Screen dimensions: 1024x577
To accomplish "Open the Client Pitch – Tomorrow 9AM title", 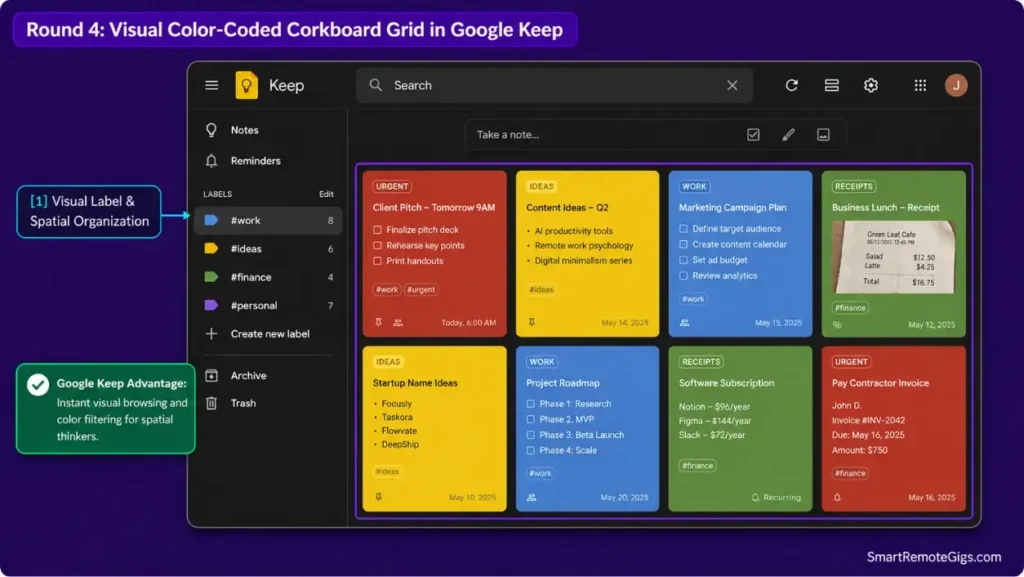I will tap(434, 208).
